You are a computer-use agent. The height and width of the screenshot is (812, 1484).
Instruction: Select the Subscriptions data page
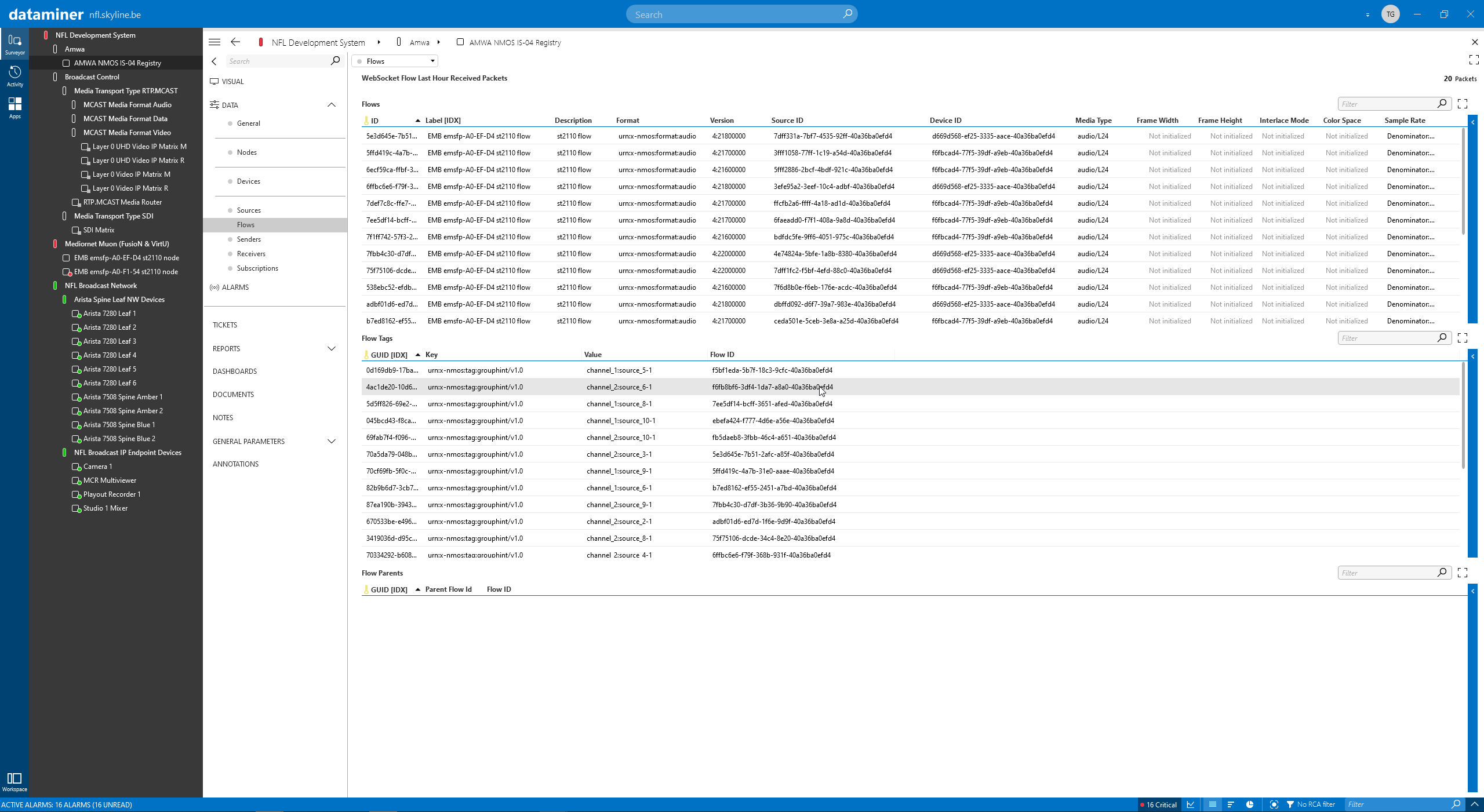pyautogui.click(x=257, y=268)
